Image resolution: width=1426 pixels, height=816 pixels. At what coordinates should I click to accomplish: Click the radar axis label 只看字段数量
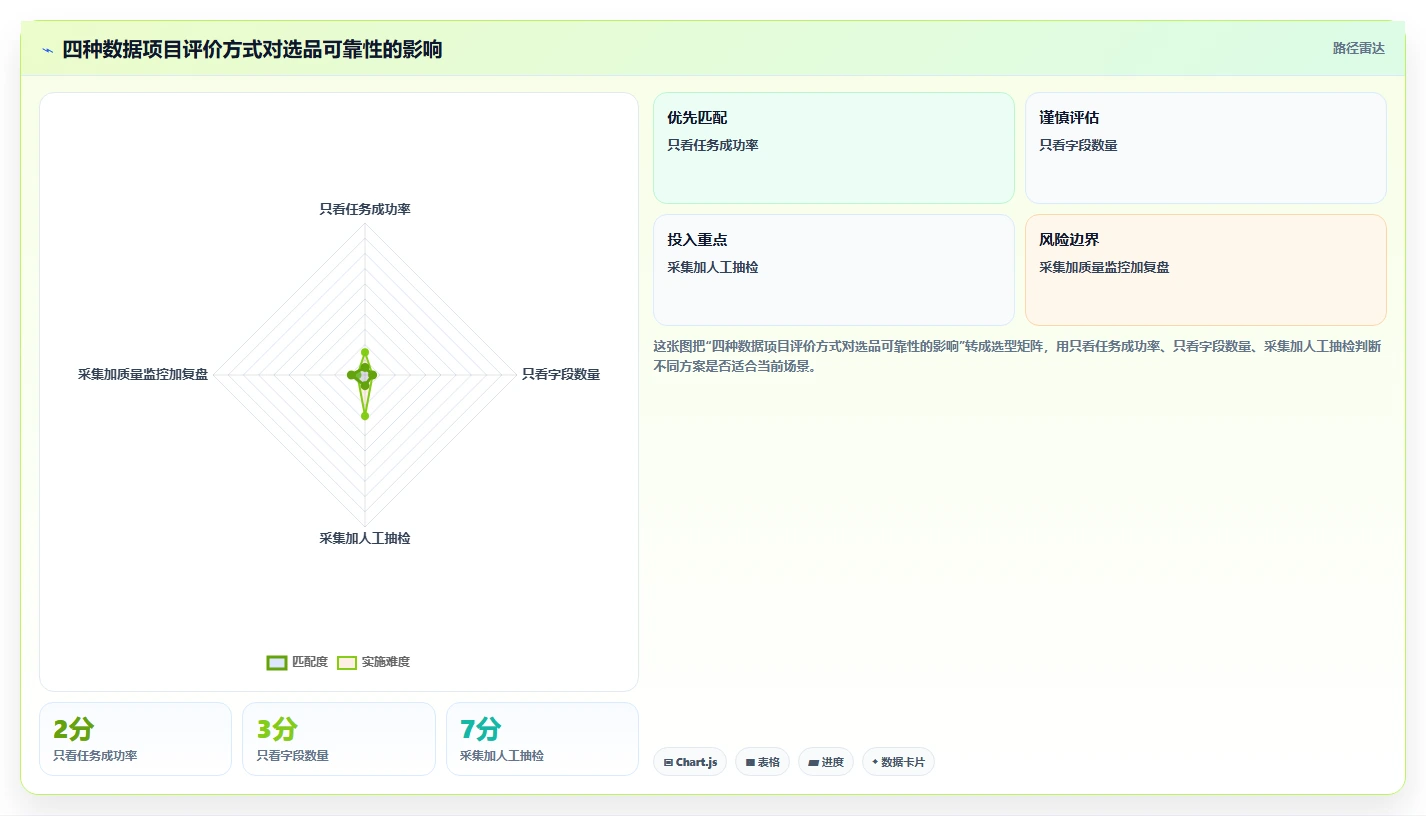tap(561, 374)
